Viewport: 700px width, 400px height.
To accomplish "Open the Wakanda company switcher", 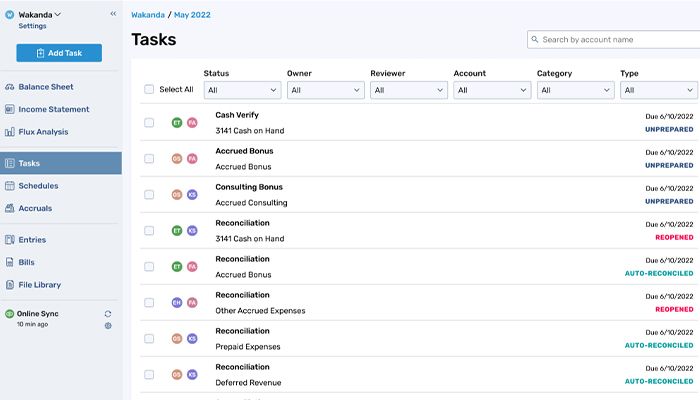I will point(40,15).
